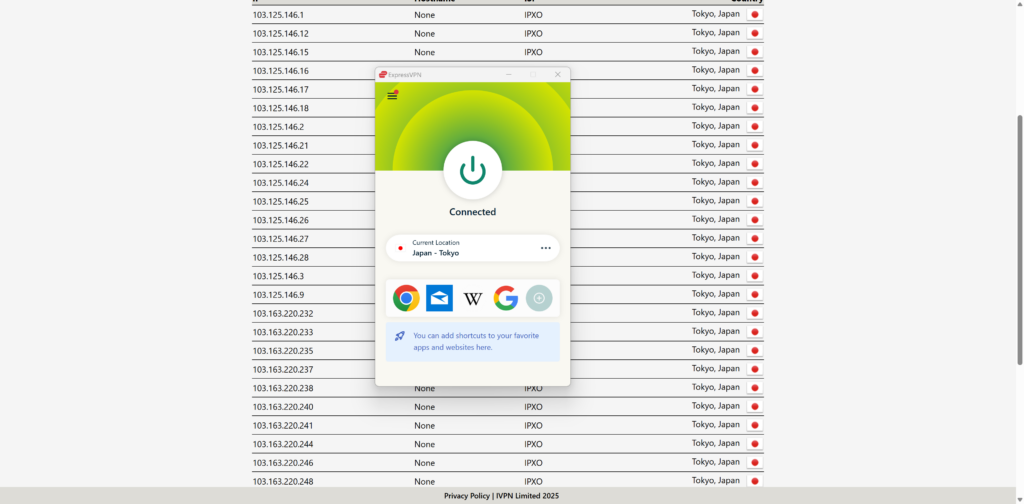
Task: Select IP address 103.163.220.233
Action: 283,332
